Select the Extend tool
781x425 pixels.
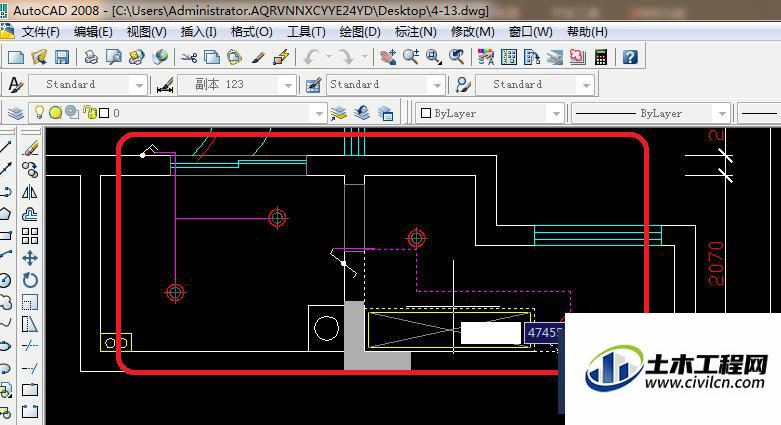pyautogui.click(x=30, y=368)
